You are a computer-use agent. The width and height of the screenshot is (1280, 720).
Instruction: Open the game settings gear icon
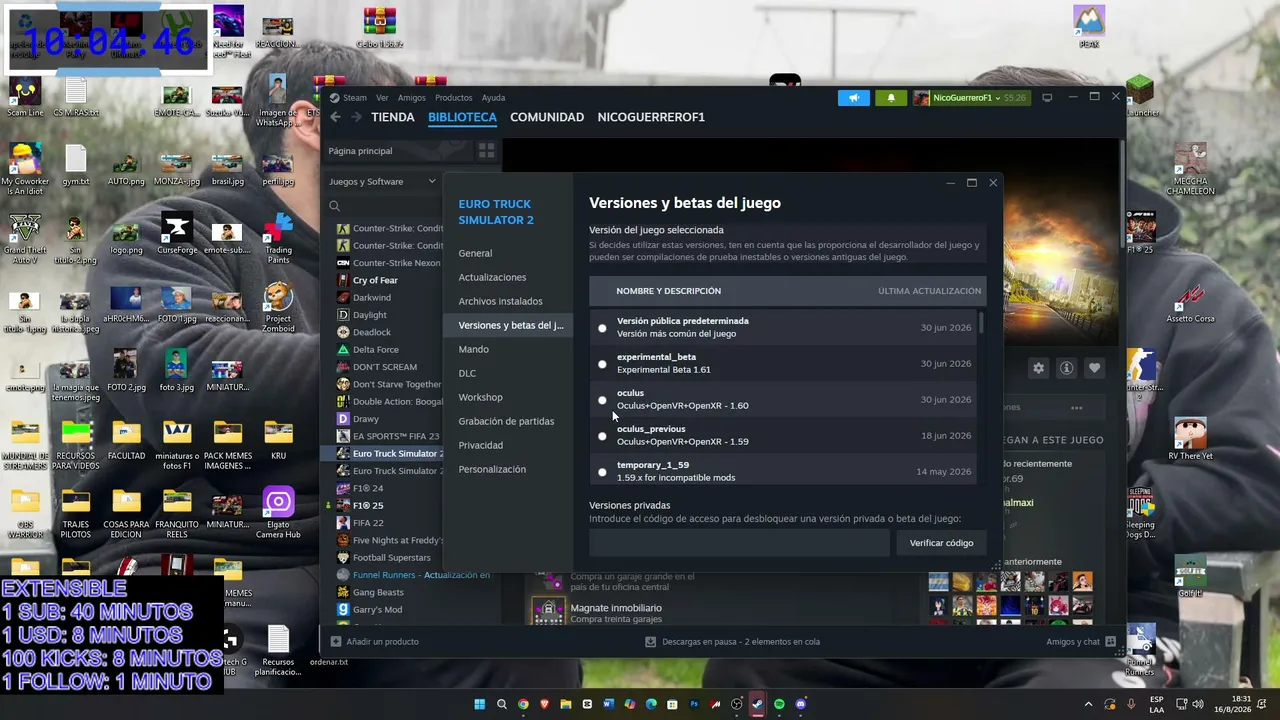[x=1038, y=368]
